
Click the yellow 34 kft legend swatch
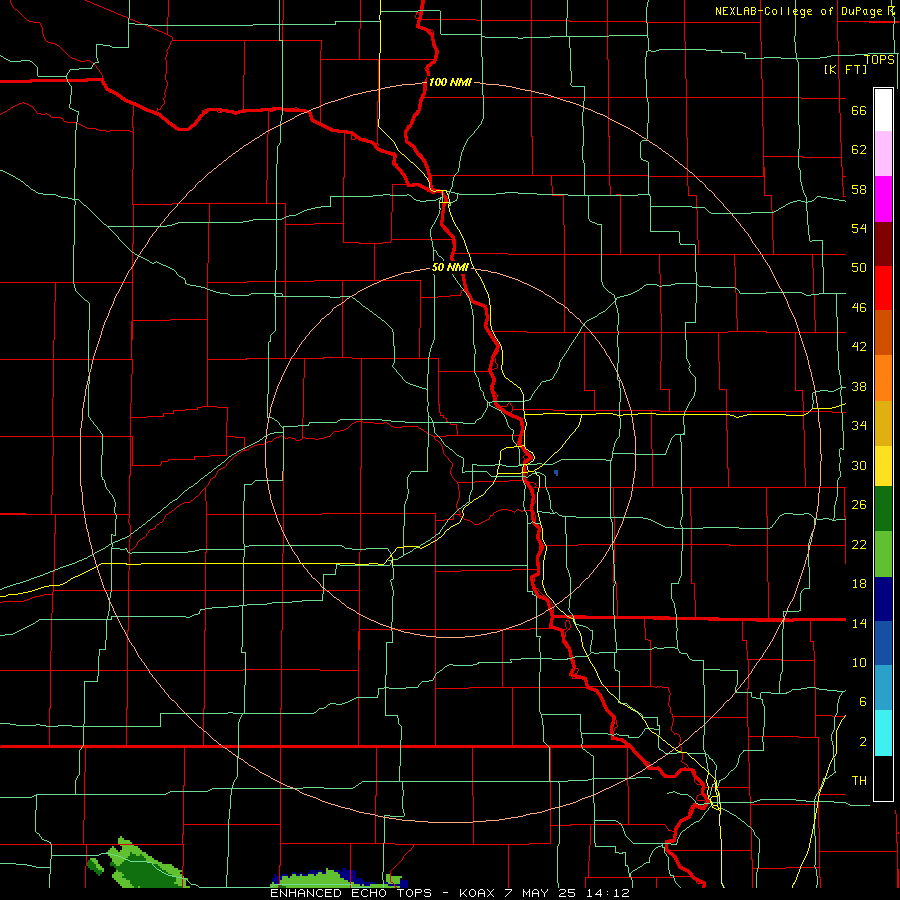click(x=883, y=465)
